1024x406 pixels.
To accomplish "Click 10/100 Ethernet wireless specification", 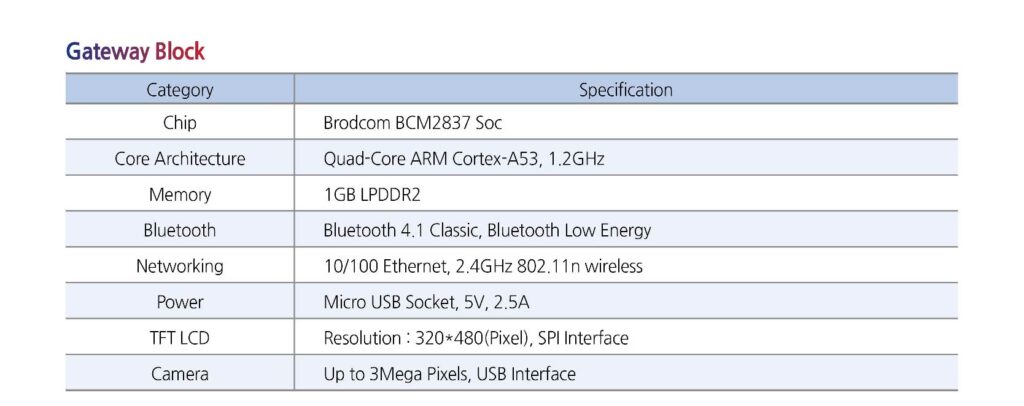I will point(483,266).
